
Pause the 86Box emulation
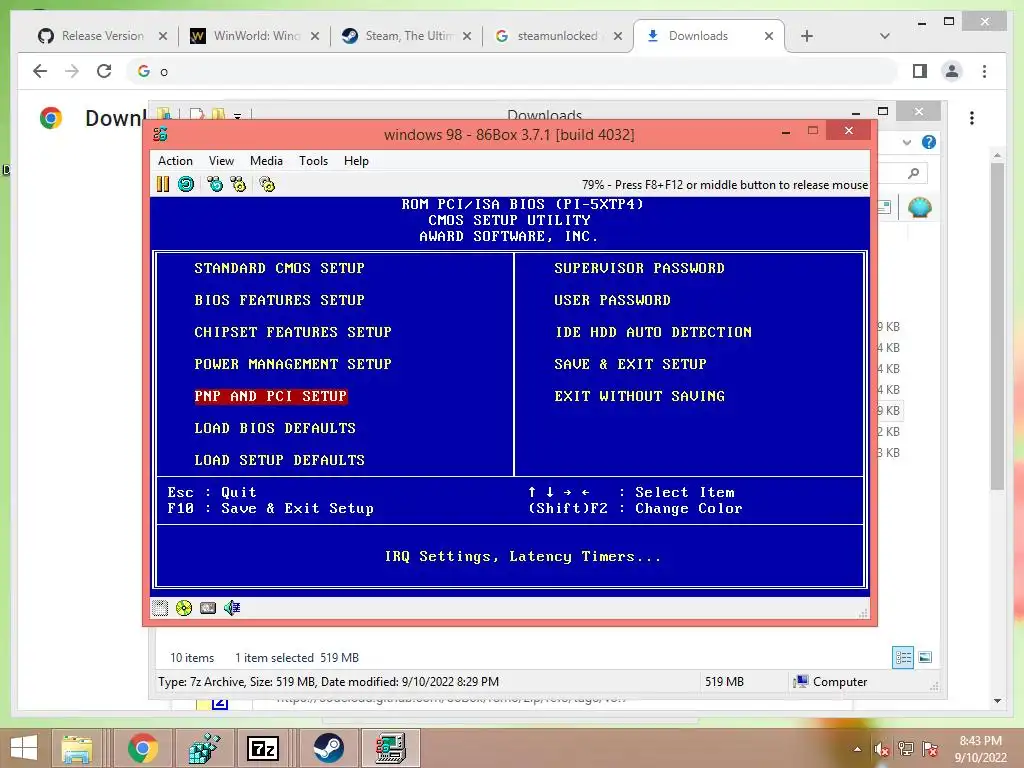click(163, 184)
